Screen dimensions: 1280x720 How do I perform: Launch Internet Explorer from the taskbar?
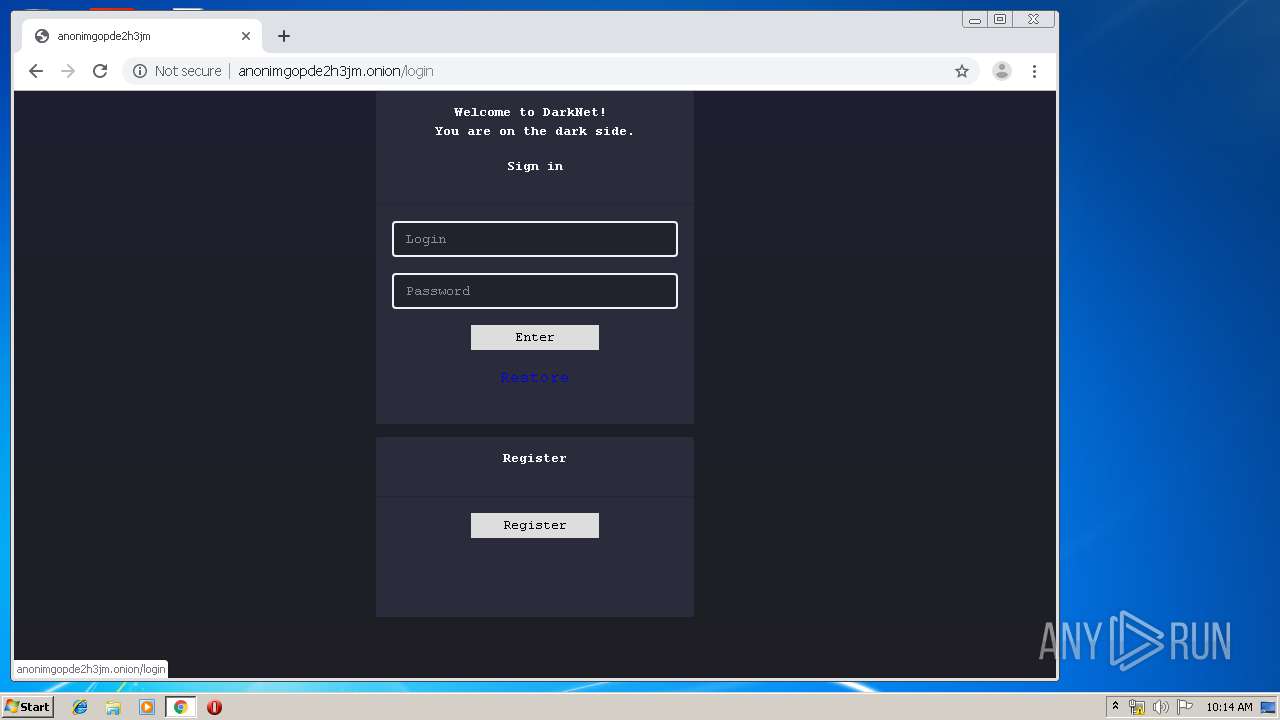(80, 707)
